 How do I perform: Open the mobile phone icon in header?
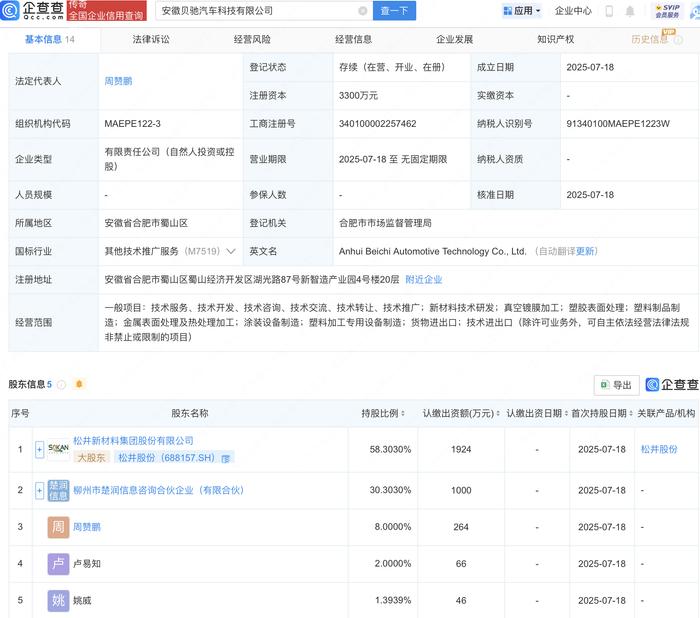point(609,11)
